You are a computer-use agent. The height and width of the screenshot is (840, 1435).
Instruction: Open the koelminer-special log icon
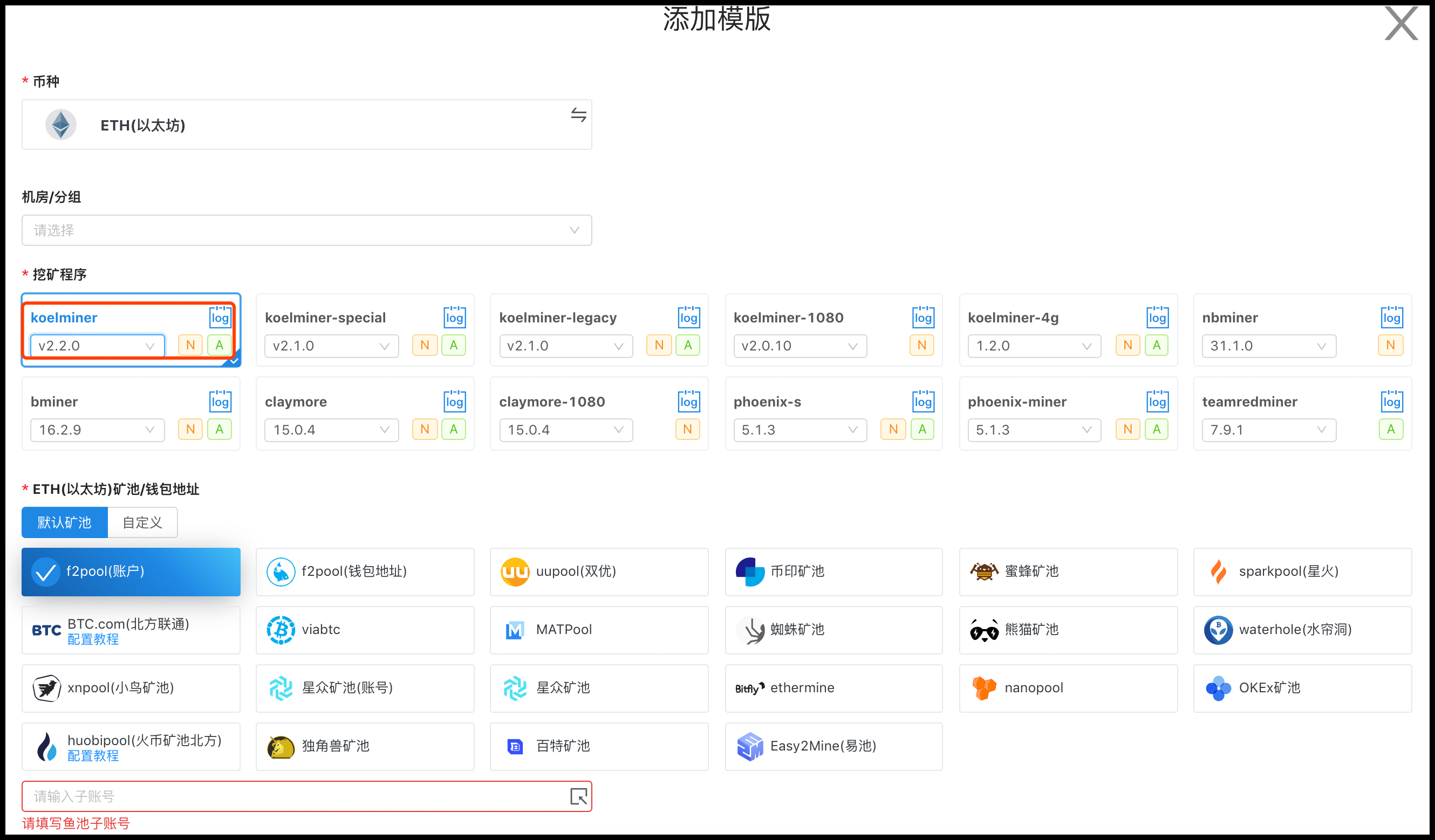[x=454, y=317]
